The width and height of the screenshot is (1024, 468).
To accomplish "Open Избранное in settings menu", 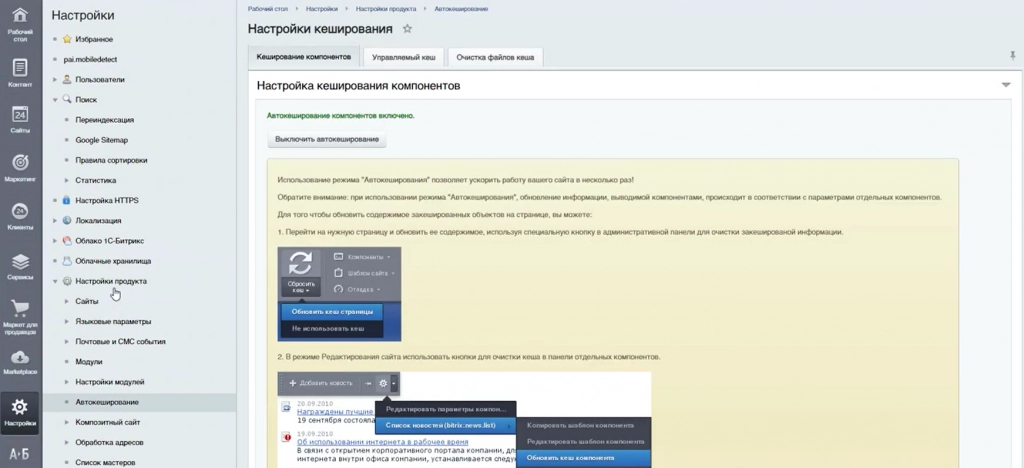I will (x=94, y=39).
